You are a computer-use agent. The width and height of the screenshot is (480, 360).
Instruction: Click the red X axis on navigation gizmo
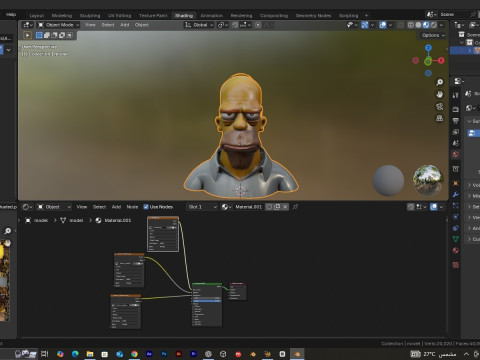[441, 60]
